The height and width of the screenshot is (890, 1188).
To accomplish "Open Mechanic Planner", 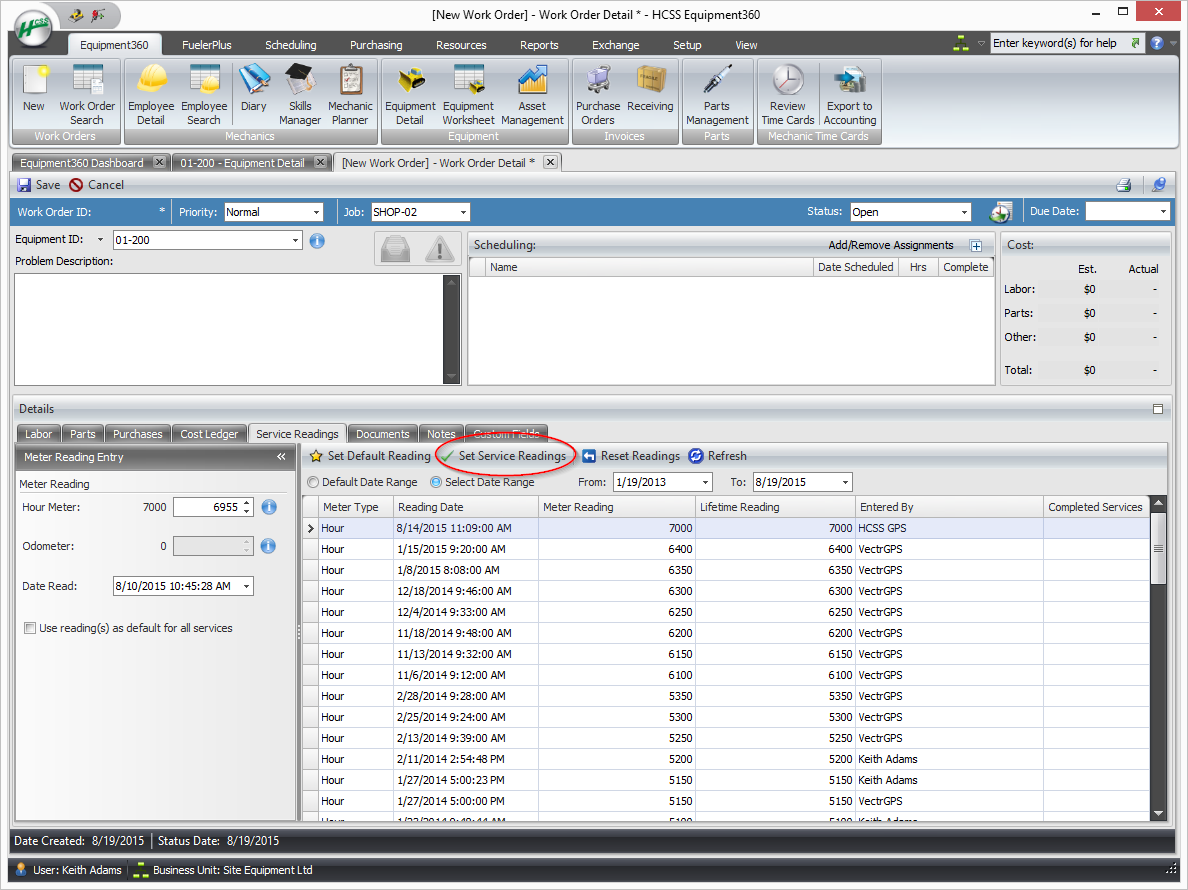I will pos(350,95).
